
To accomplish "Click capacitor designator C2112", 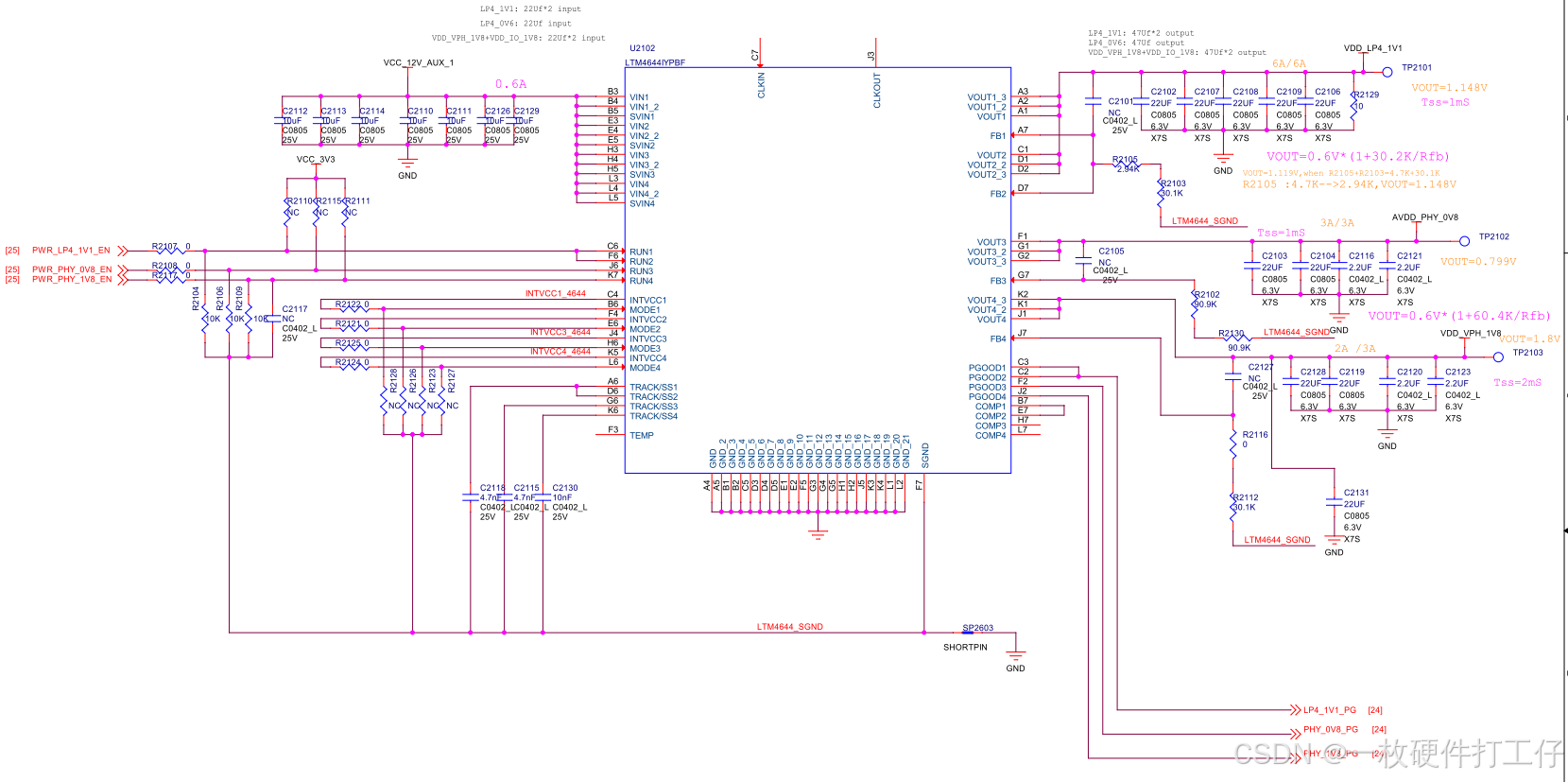I will pos(295,112).
